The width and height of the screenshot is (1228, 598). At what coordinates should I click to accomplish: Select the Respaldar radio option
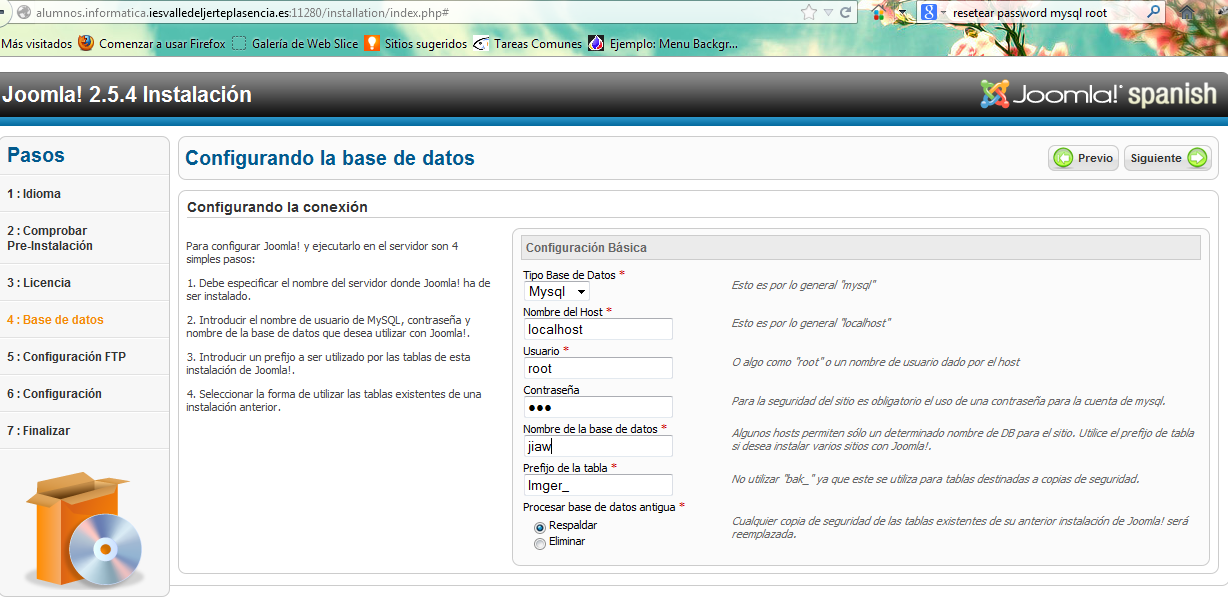coord(540,526)
